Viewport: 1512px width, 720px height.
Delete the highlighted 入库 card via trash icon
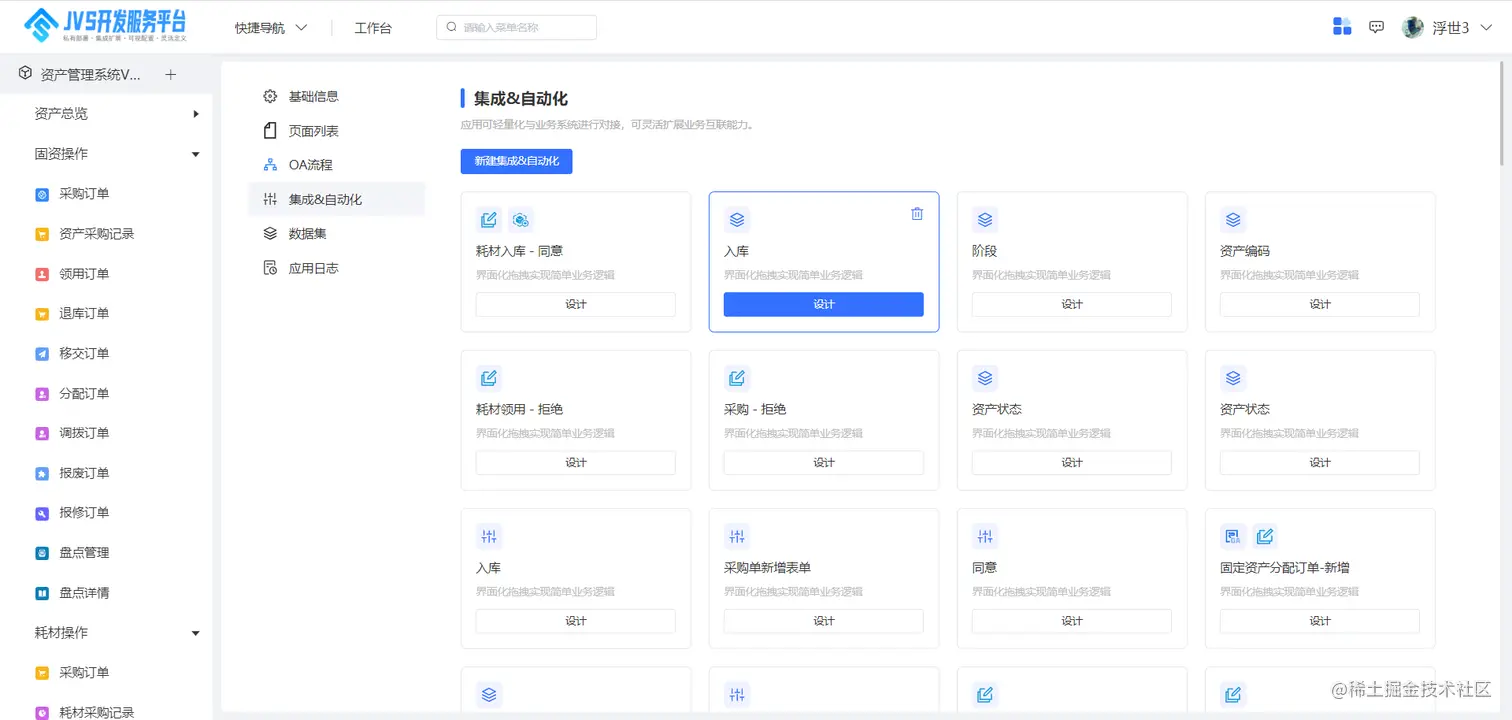pyautogui.click(x=917, y=214)
